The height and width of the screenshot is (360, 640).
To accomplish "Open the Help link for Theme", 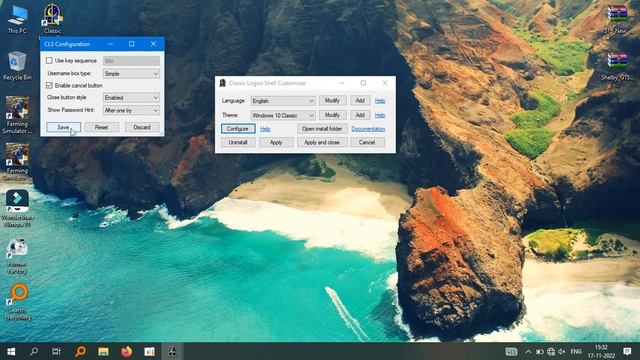I will [x=380, y=116].
